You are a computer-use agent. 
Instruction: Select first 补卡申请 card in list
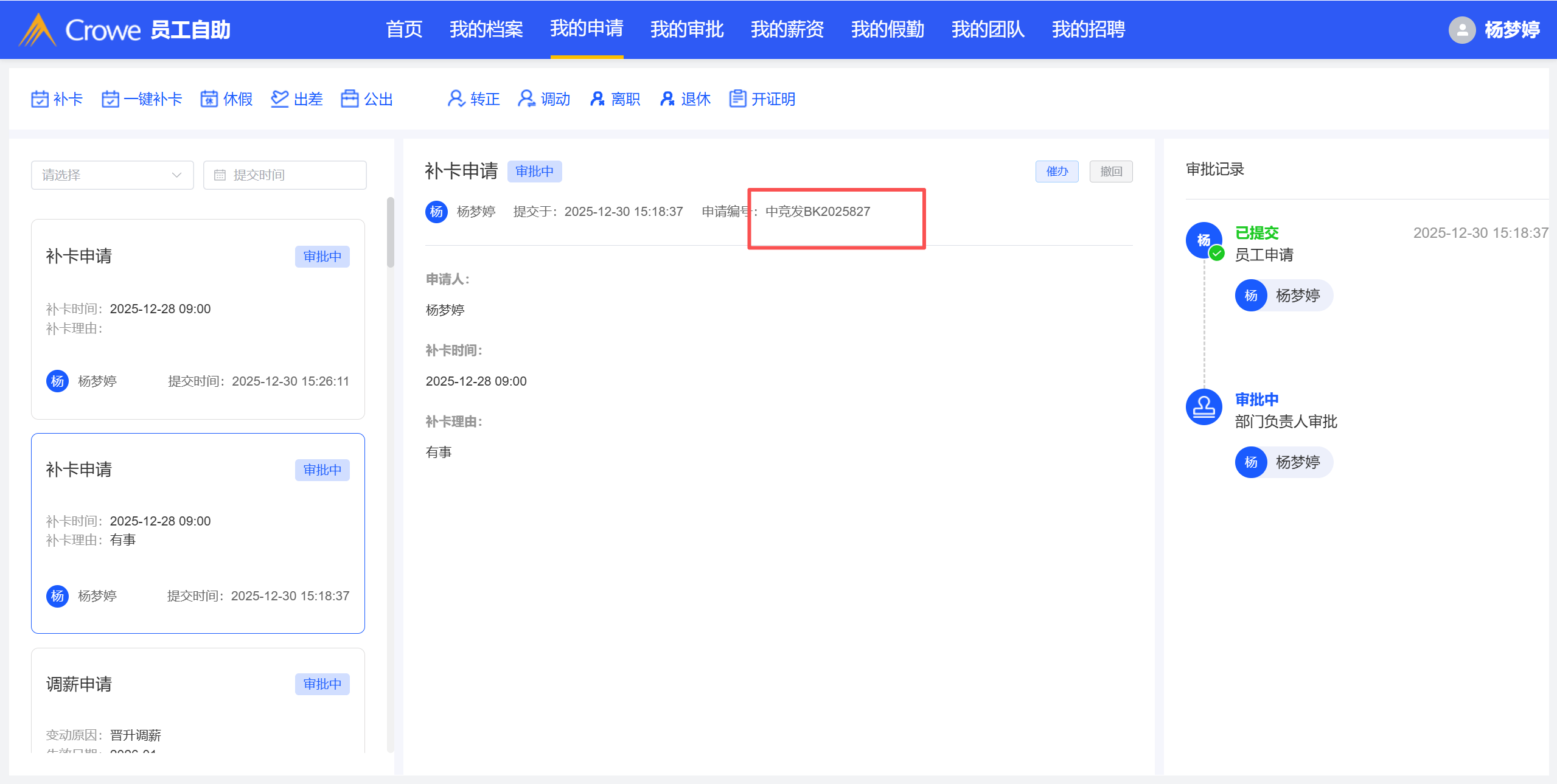click(198, 319)
